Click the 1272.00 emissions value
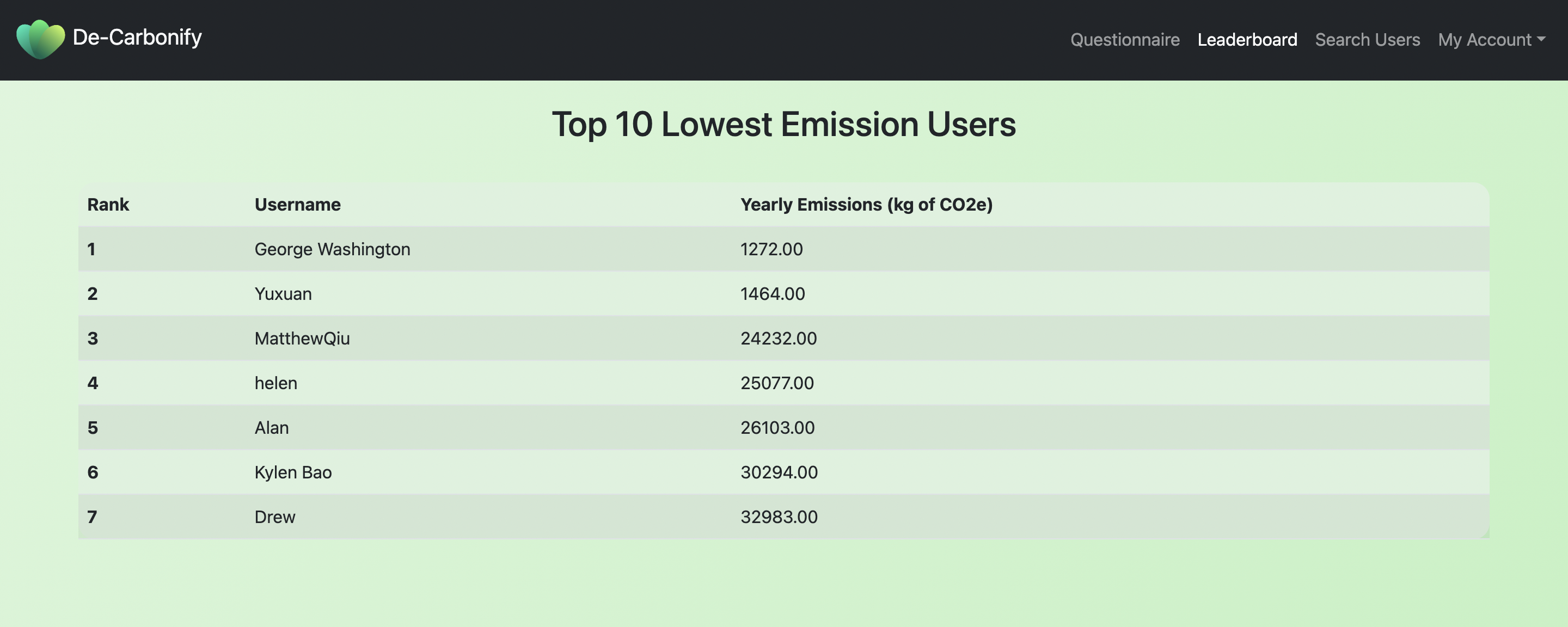This screenshot has width=1568, height=627. click(x=771, y=249)
